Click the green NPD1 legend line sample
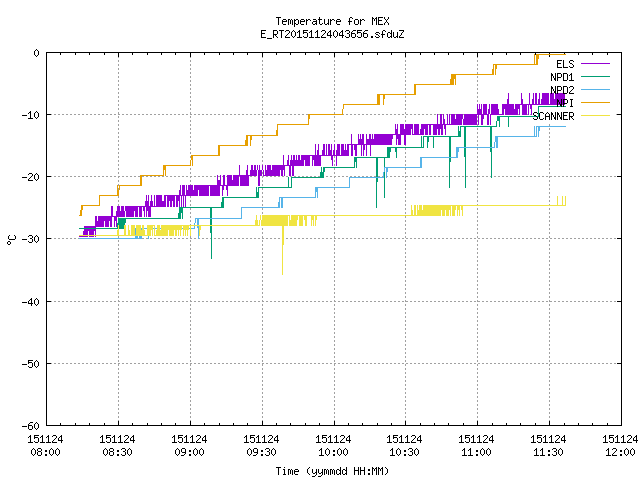640x480 pixels. tap(595, 77)
